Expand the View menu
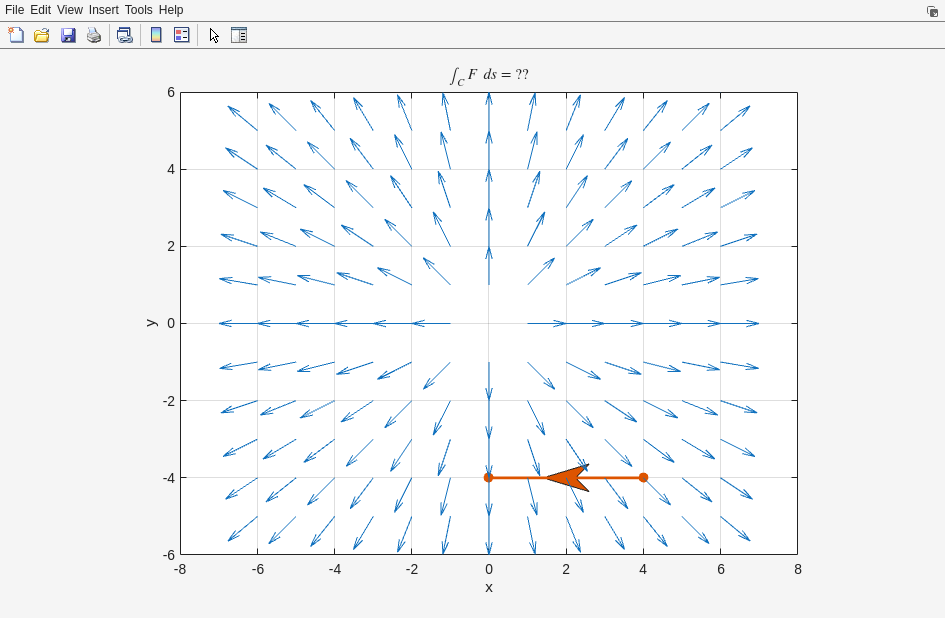This screenshot has width=945, height=618. [x=70, y=10]
